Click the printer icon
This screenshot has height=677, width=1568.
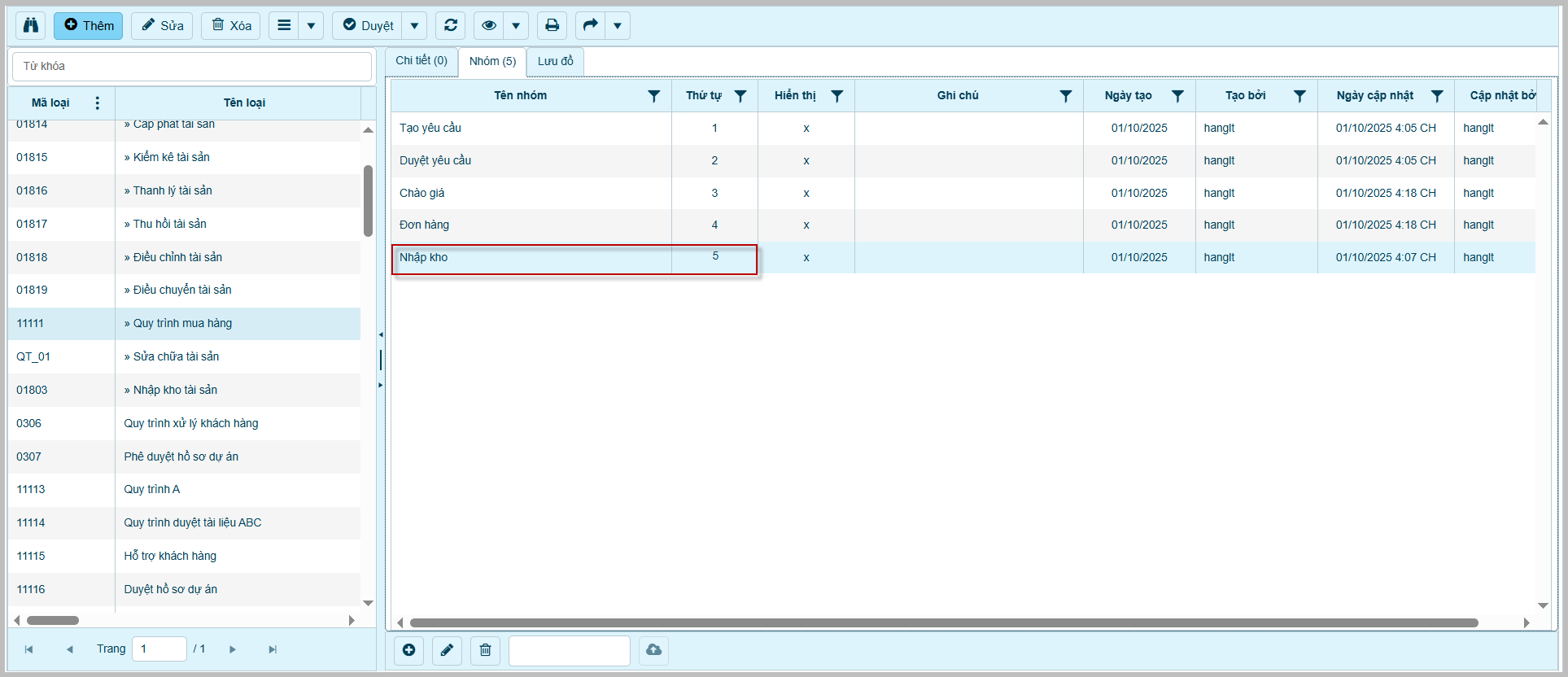click(552, 25)
